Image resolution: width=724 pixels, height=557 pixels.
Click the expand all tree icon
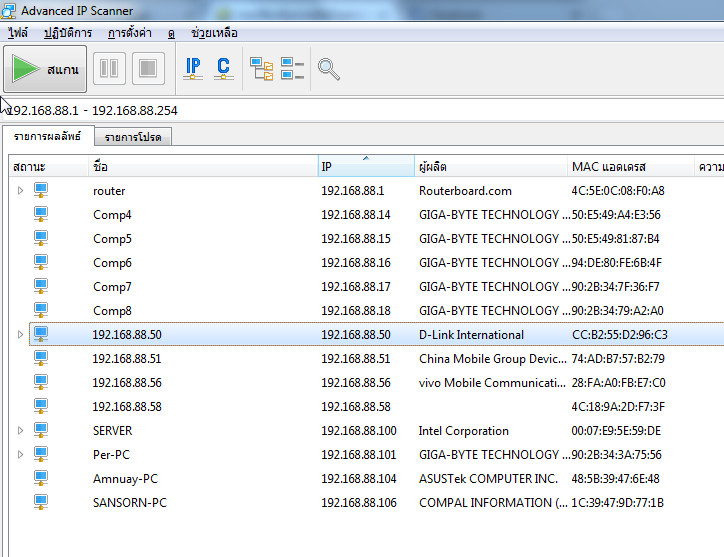(x=262, y=69)
